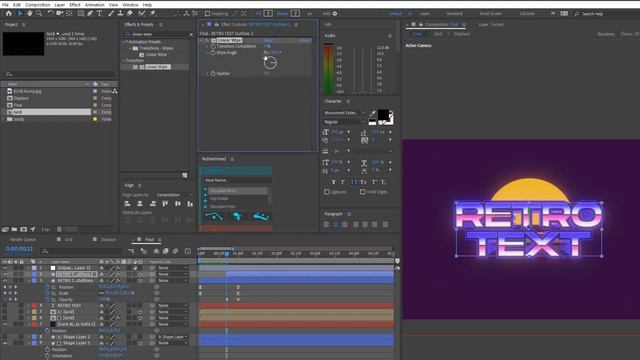Open the File menu
The height and width of the screenshot is (360, 640).
[5, 4]
